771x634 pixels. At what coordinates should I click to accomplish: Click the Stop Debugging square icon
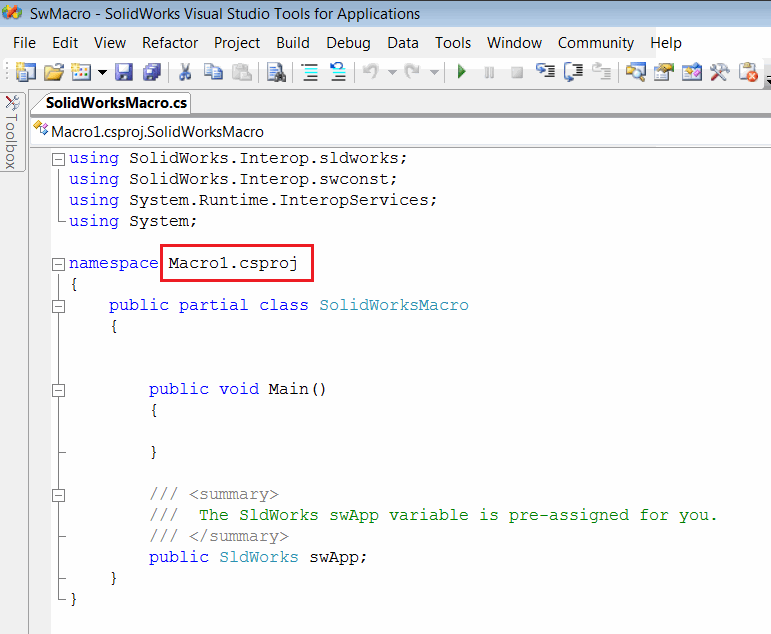point(517,73)
